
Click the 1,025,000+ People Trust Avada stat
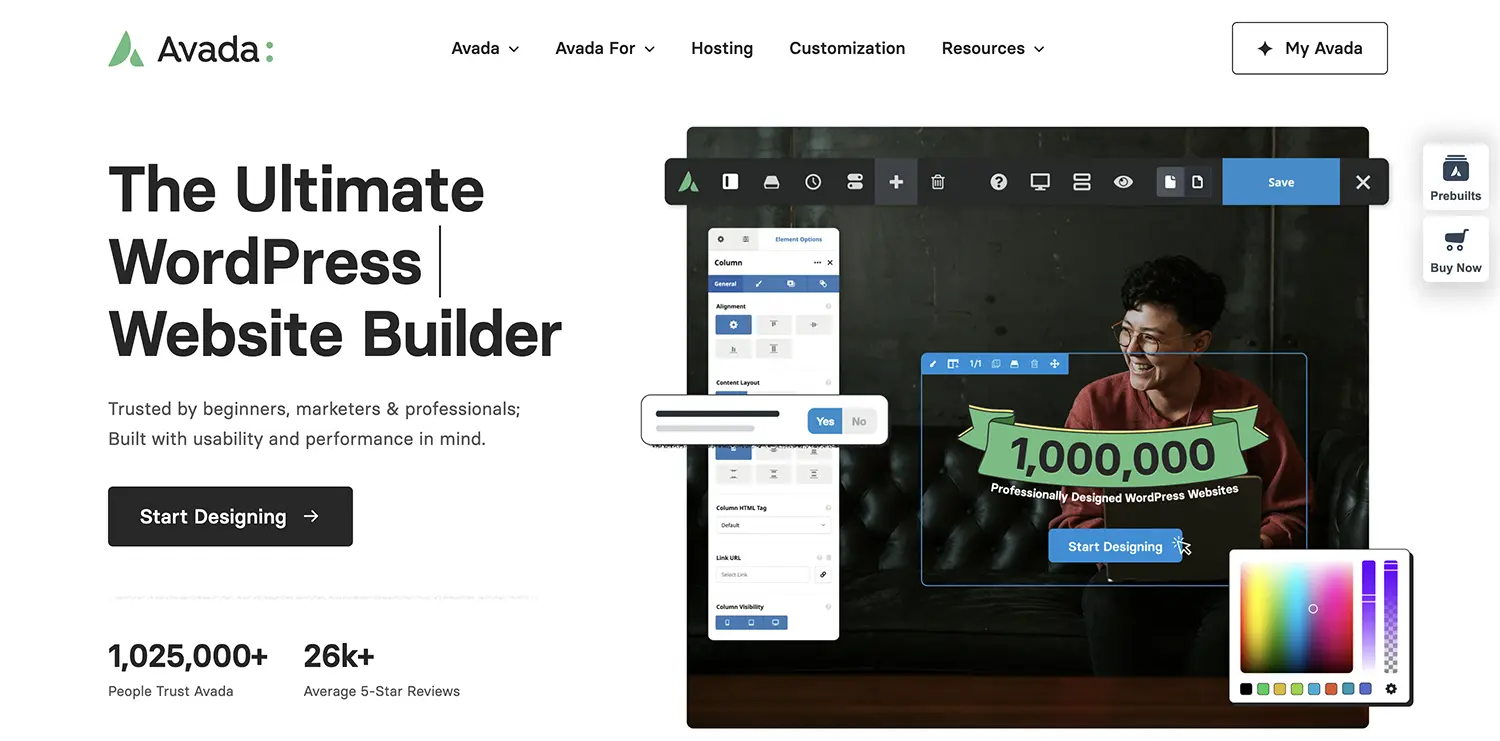click(x=188, y=669)
